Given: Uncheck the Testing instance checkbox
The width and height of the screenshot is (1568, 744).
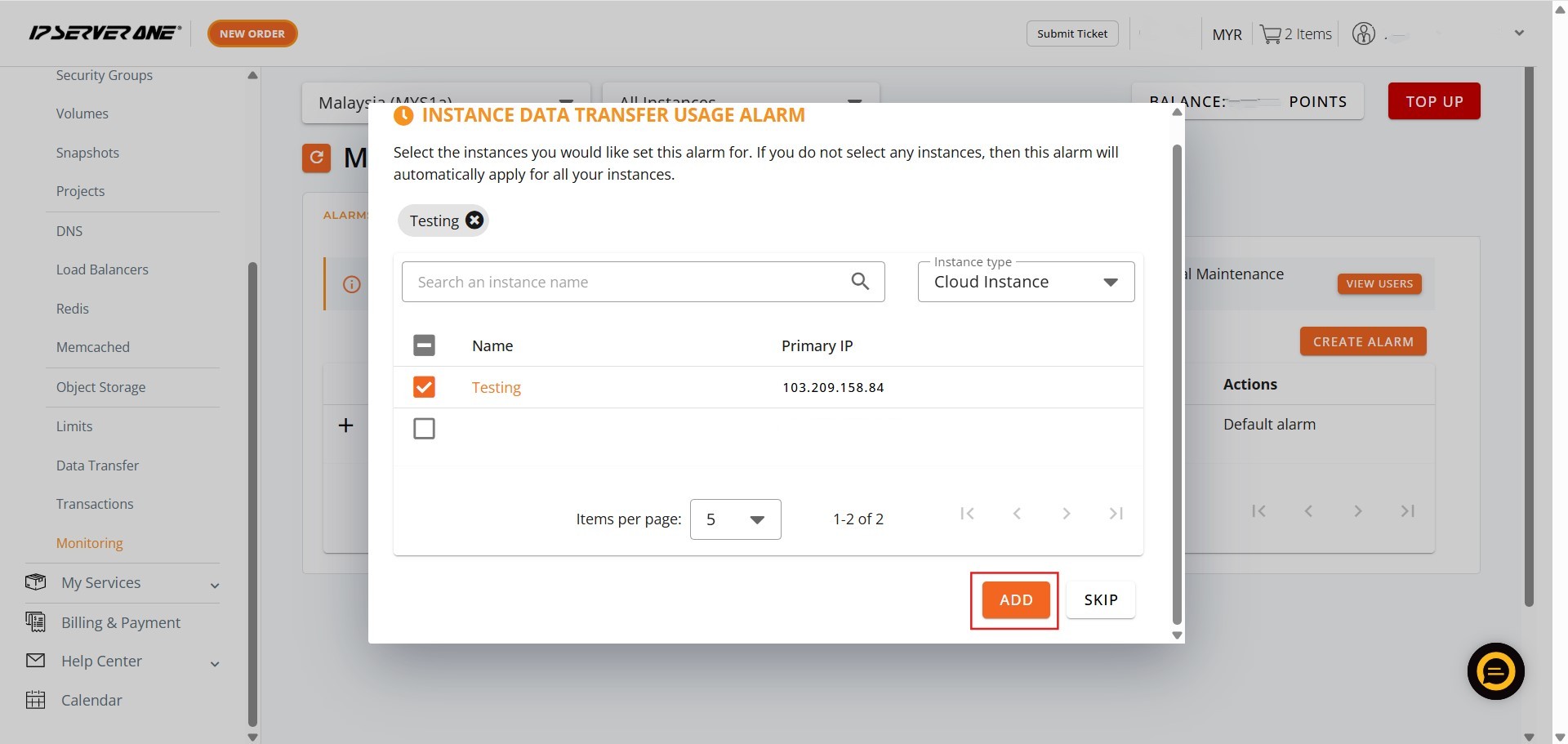Looking at the screenshot, I should (424, 387).
